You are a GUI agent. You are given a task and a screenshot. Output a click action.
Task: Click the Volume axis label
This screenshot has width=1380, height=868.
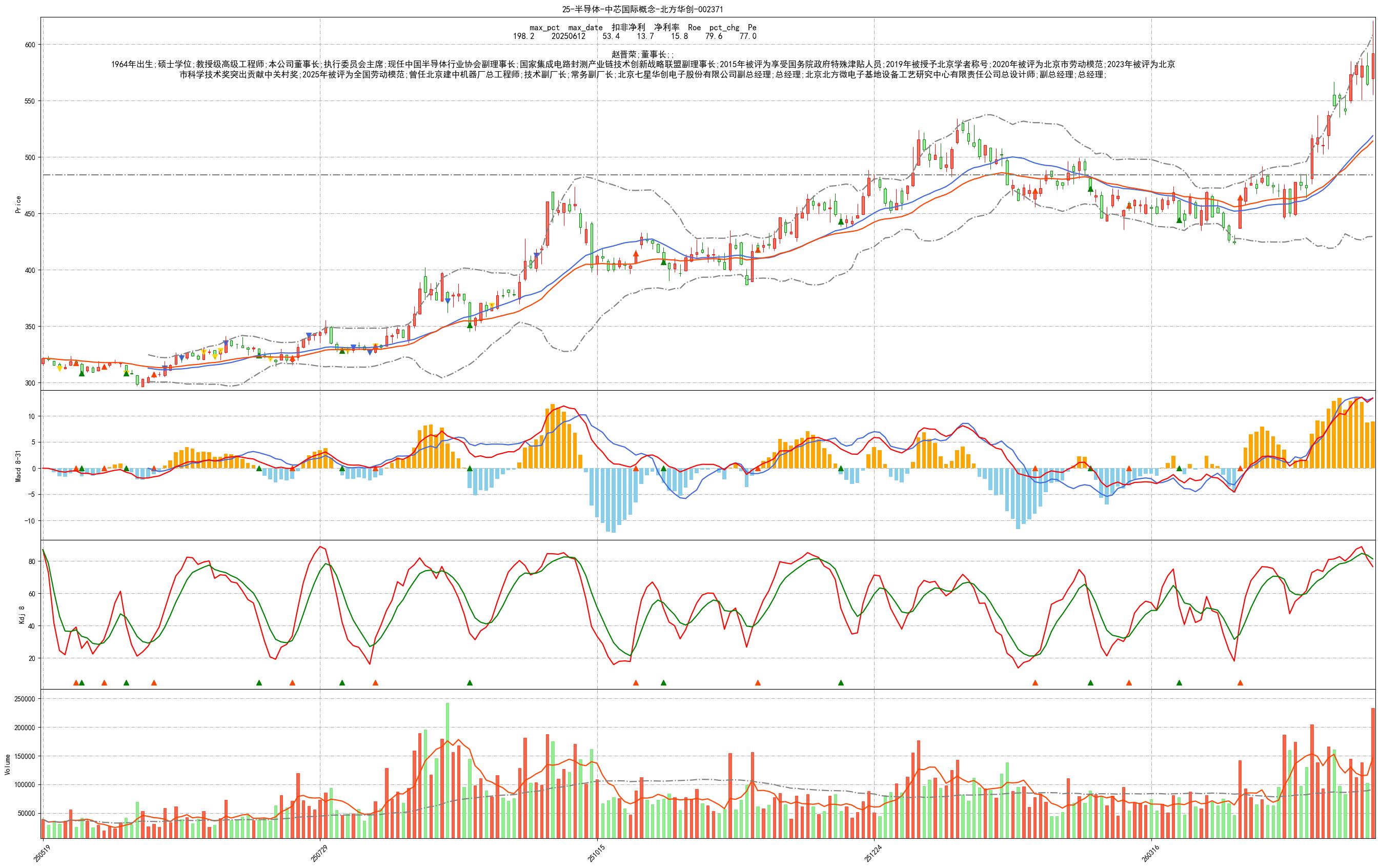coord(8,764)
